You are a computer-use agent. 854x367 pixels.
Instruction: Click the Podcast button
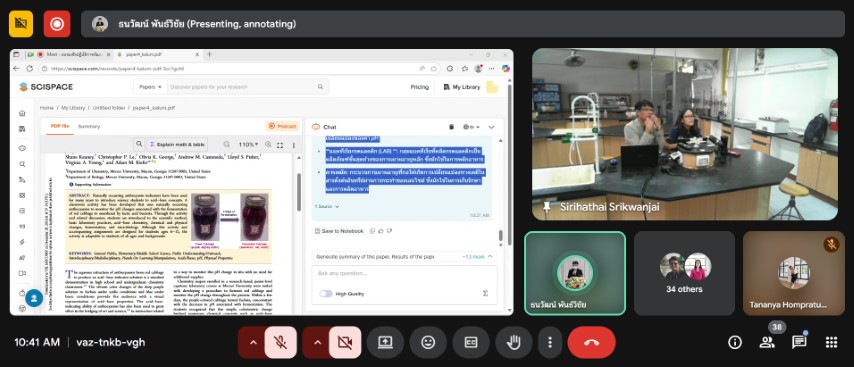[x=282, y=126]
